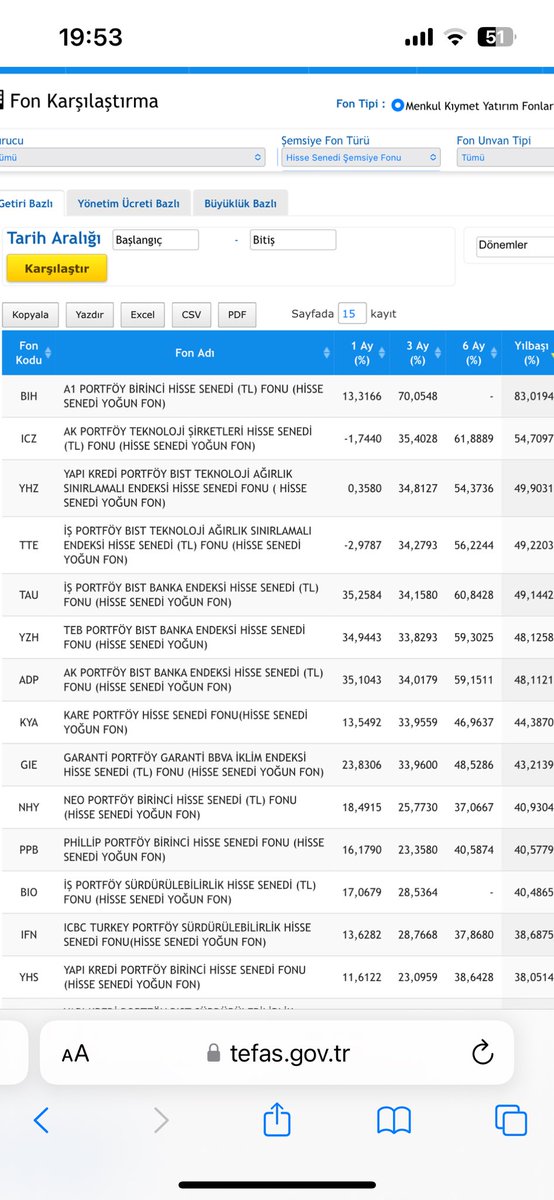Open Safari tabs overview icon
Viewport: 554px width, 1200px height.
point(511,1120)
